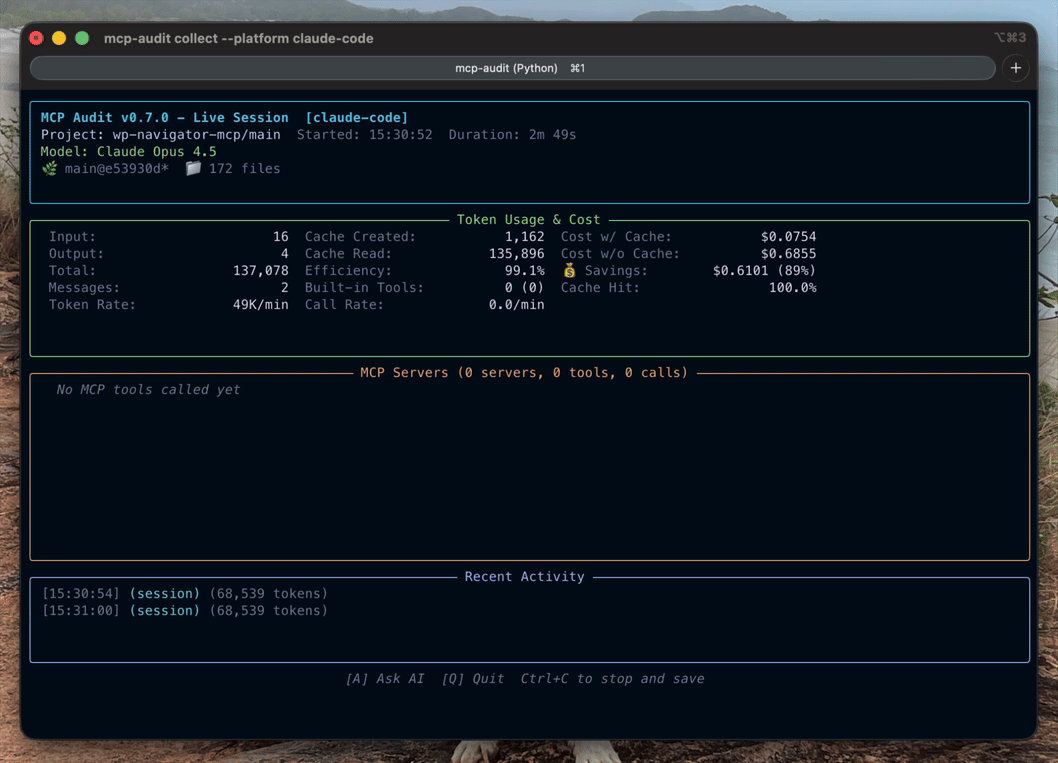Click the Output value 4
Screen dimensions: 1058x763
click(285, 254)
